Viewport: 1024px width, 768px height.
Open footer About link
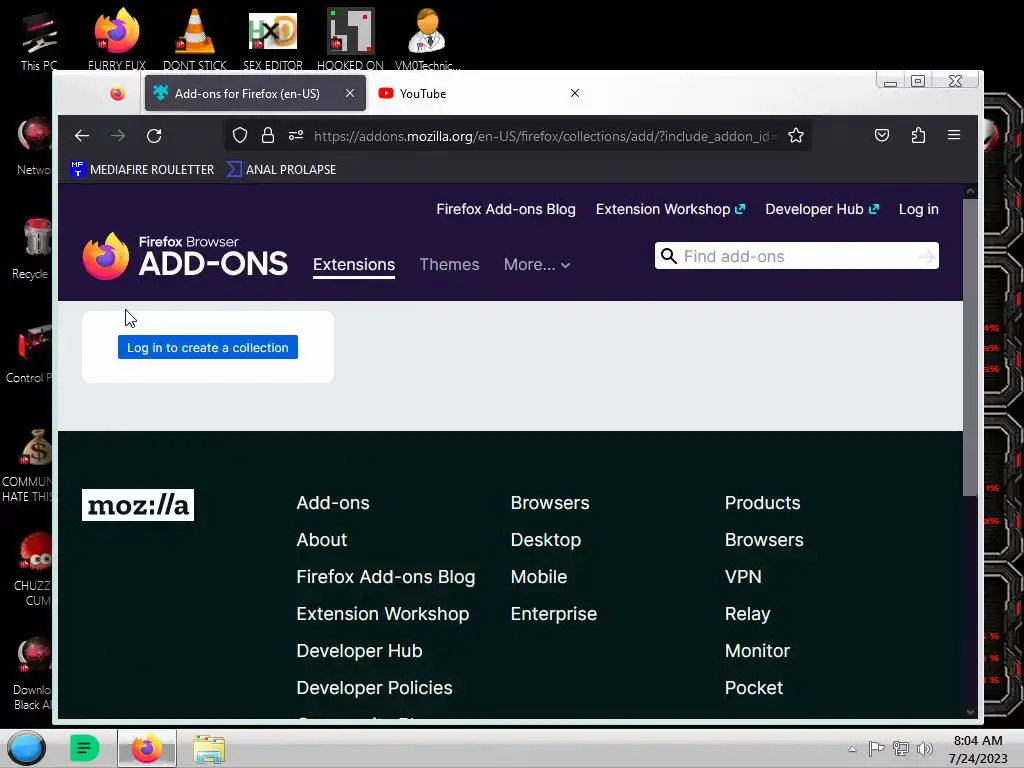(321, 540)
